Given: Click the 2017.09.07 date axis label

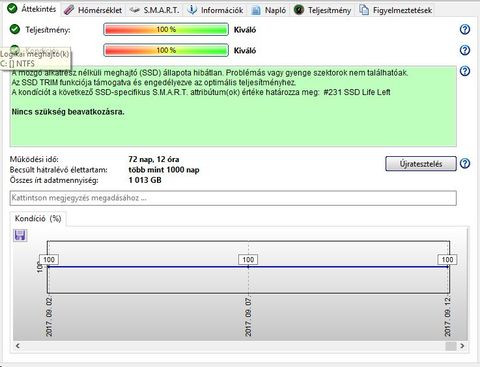Looking at the screenshot, I should pos(248,317).
